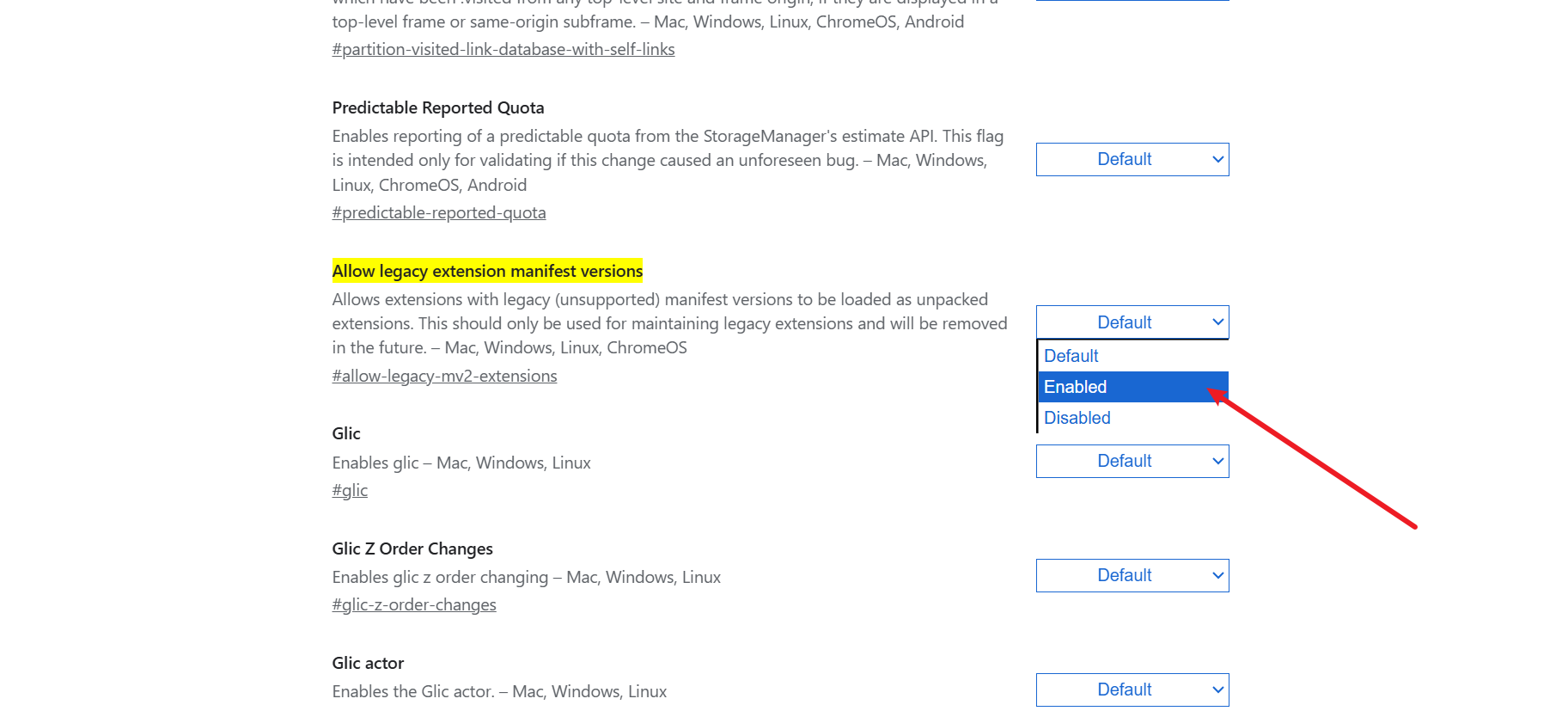Click the highlighted Allow legacy extension manifest versions heading
Viewport: 1568px width, 711px height.
(x=487, y=271)
